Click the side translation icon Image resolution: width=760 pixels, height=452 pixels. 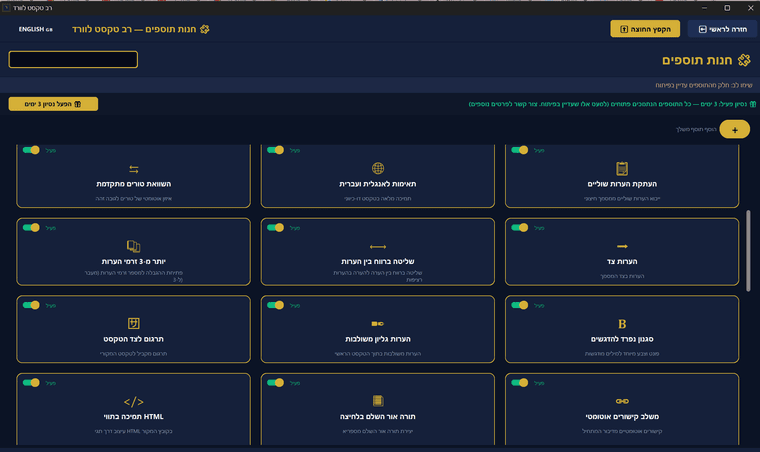[134, 323]
